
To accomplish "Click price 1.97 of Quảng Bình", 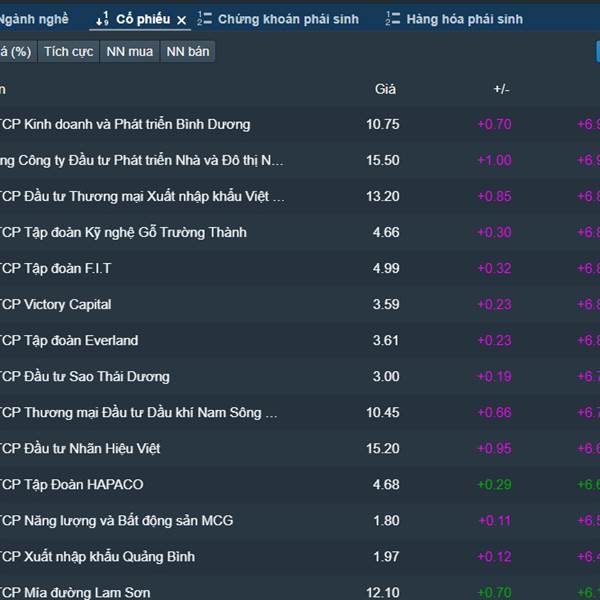I will pyautogui.click(x=386, y=556).
